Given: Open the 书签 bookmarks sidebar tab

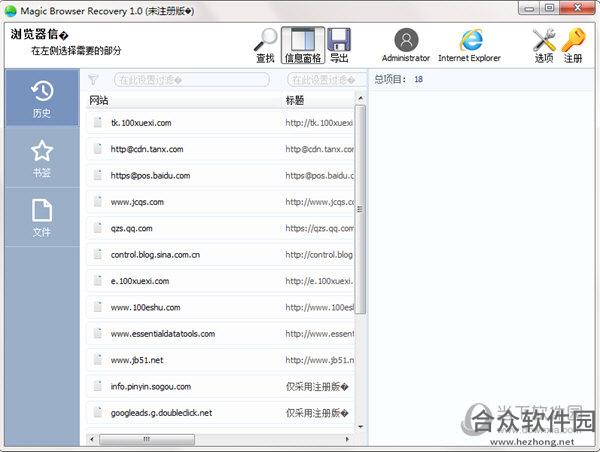Looking at the screenshot, I should [42, 158].
